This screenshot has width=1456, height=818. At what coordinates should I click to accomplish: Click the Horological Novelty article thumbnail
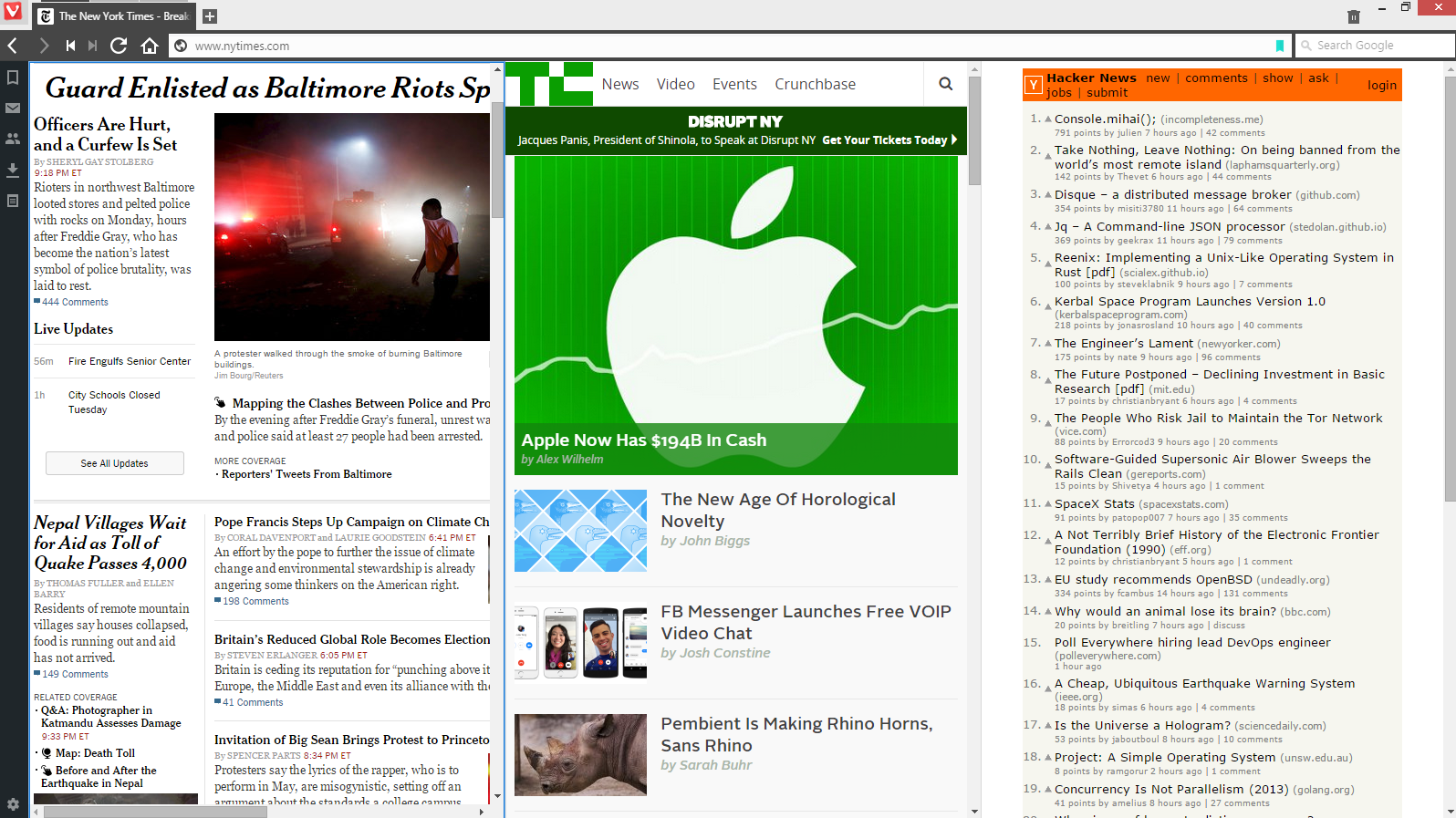point(580,531)
